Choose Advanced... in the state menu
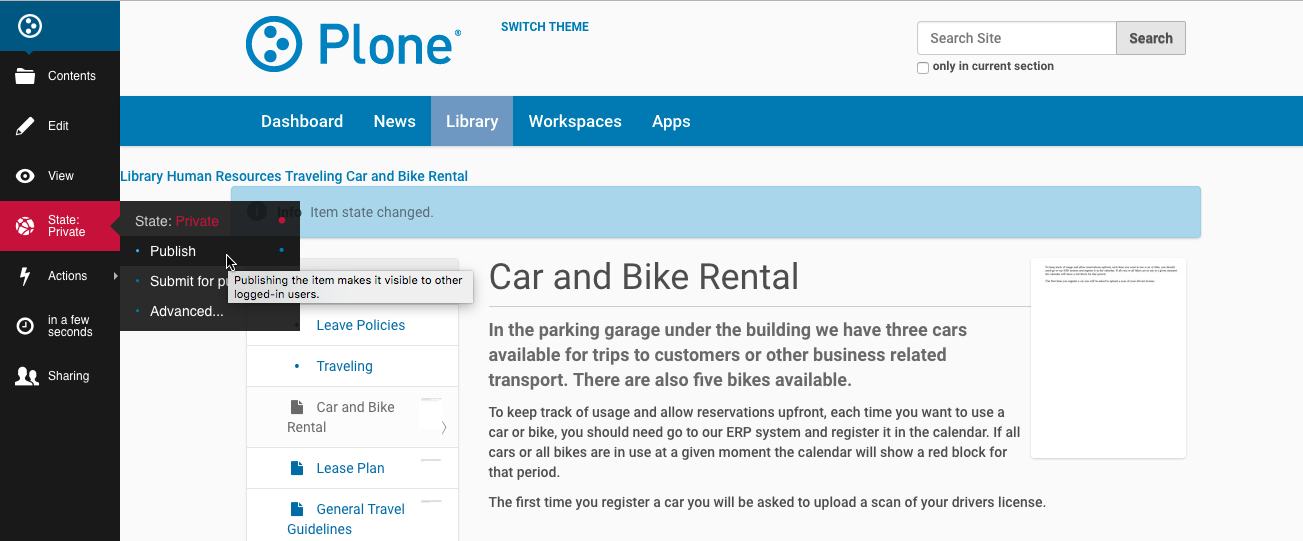The height and width of the screenshot is (541, 1303). tap(186, 311)
